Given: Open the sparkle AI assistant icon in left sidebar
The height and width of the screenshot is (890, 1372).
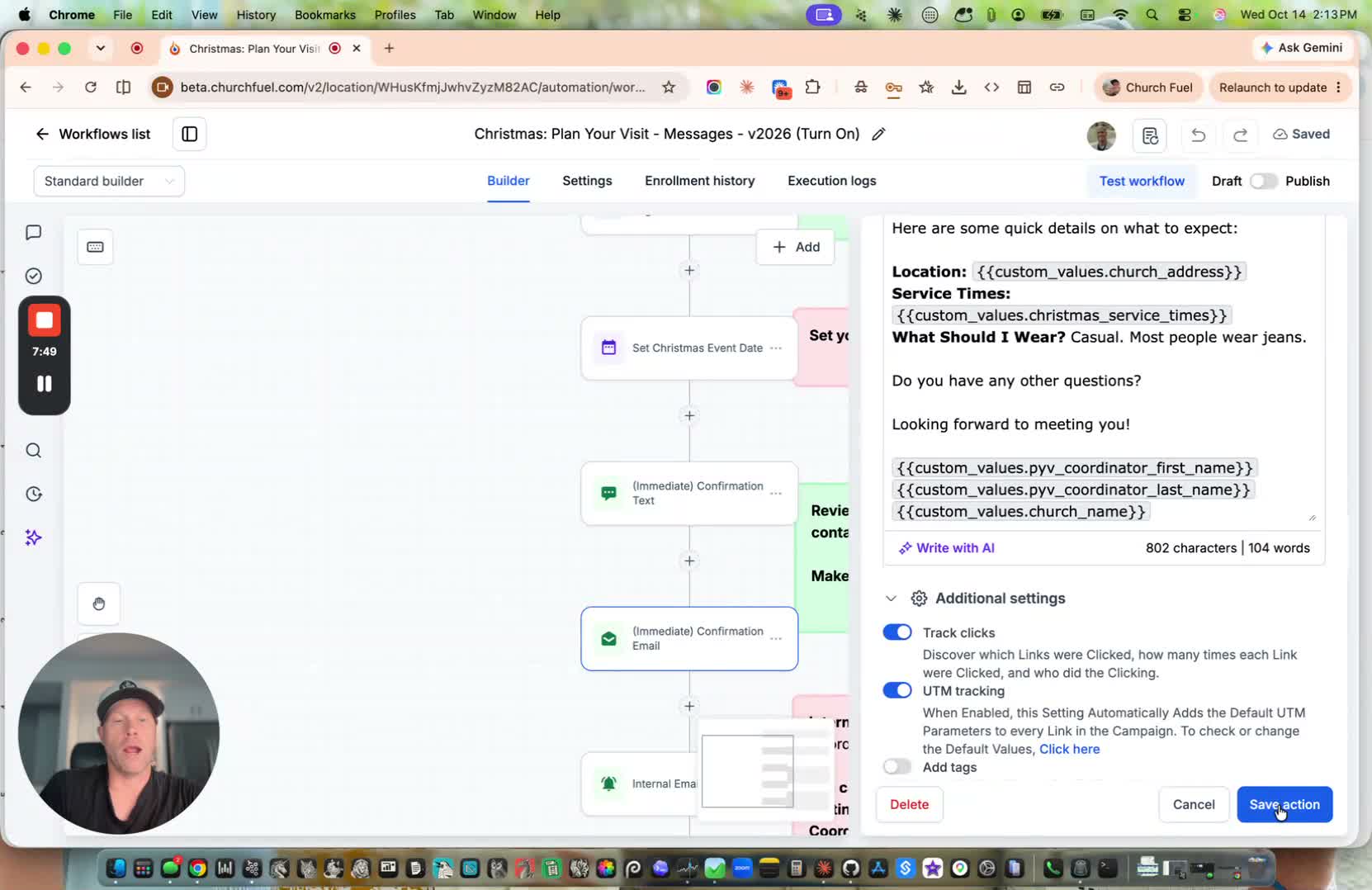Looking at the screenshot, I should pyautogui.click(x=33, y=537).
